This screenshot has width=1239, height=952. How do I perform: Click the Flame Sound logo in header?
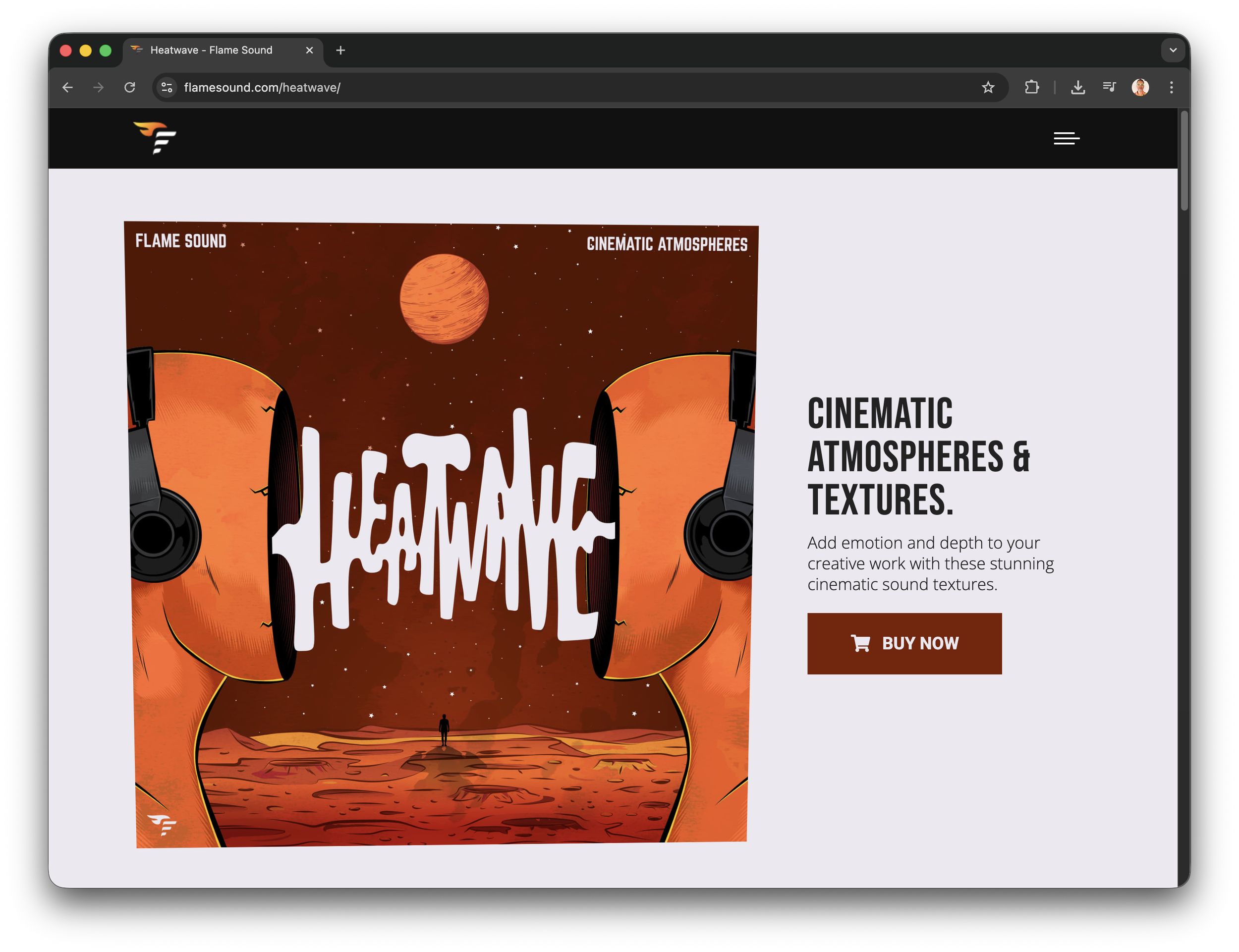pos(155,138)
